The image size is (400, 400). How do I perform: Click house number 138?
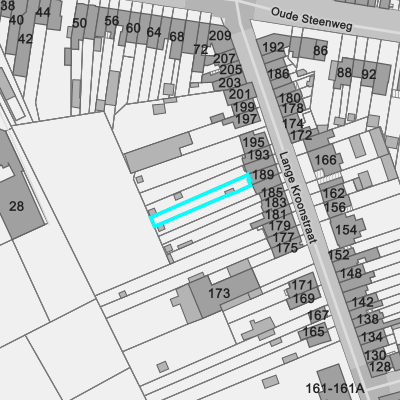(368, 319)
